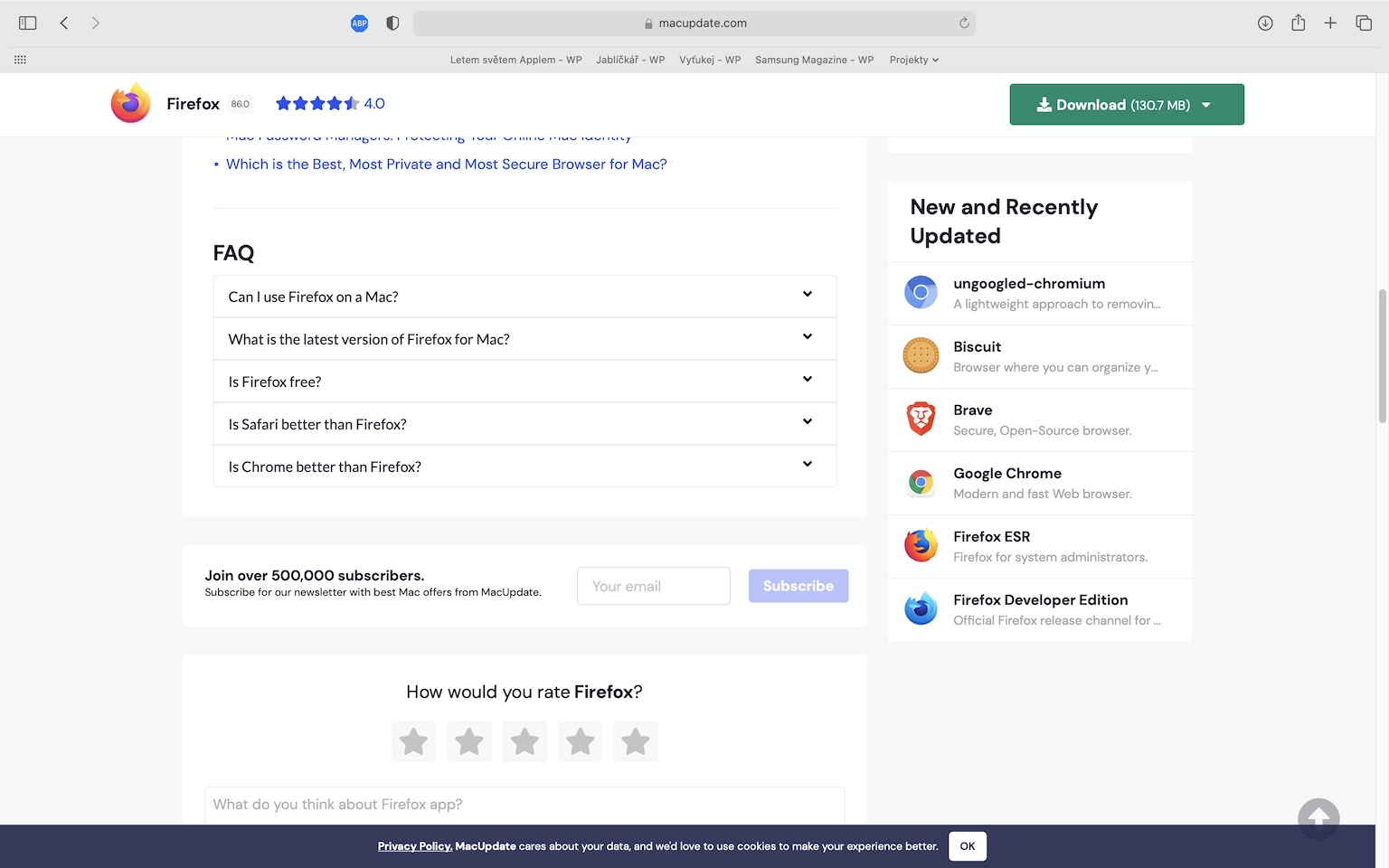Click the Subscribe button
This screenshot has width=1389, height=868.
click(798, 586)
